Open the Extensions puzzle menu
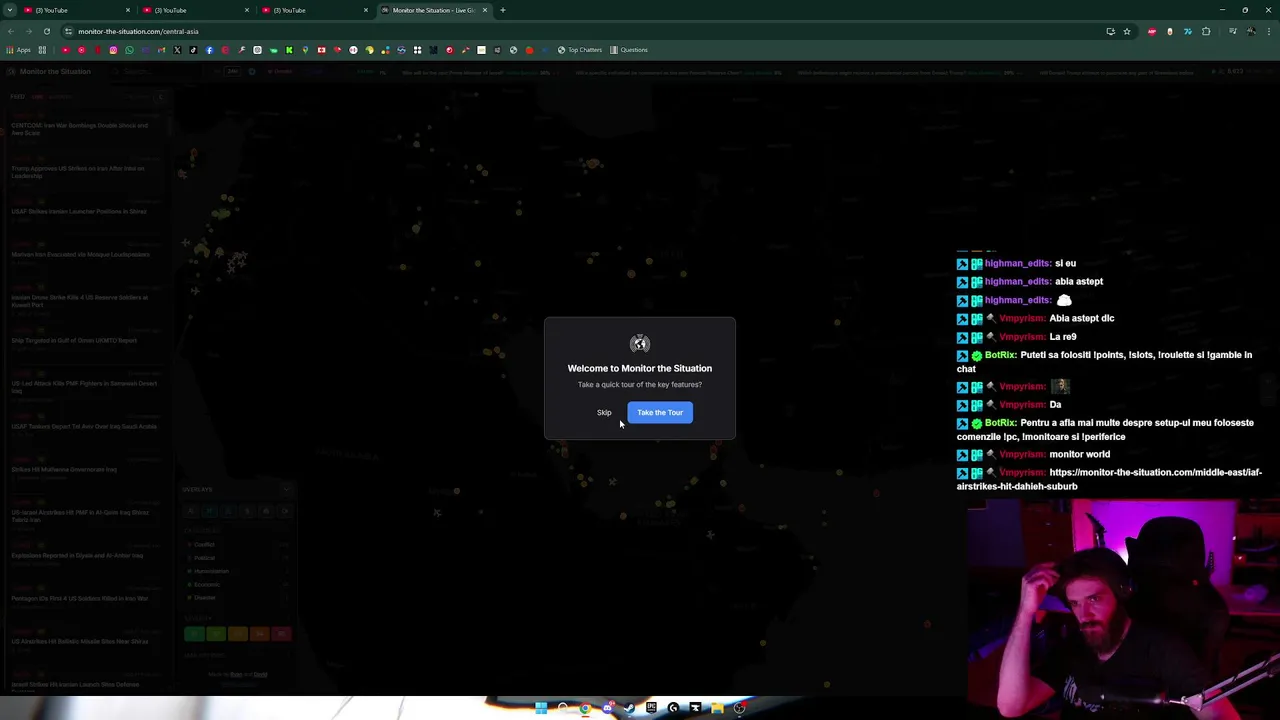1280x720 pixels. 1206,31
